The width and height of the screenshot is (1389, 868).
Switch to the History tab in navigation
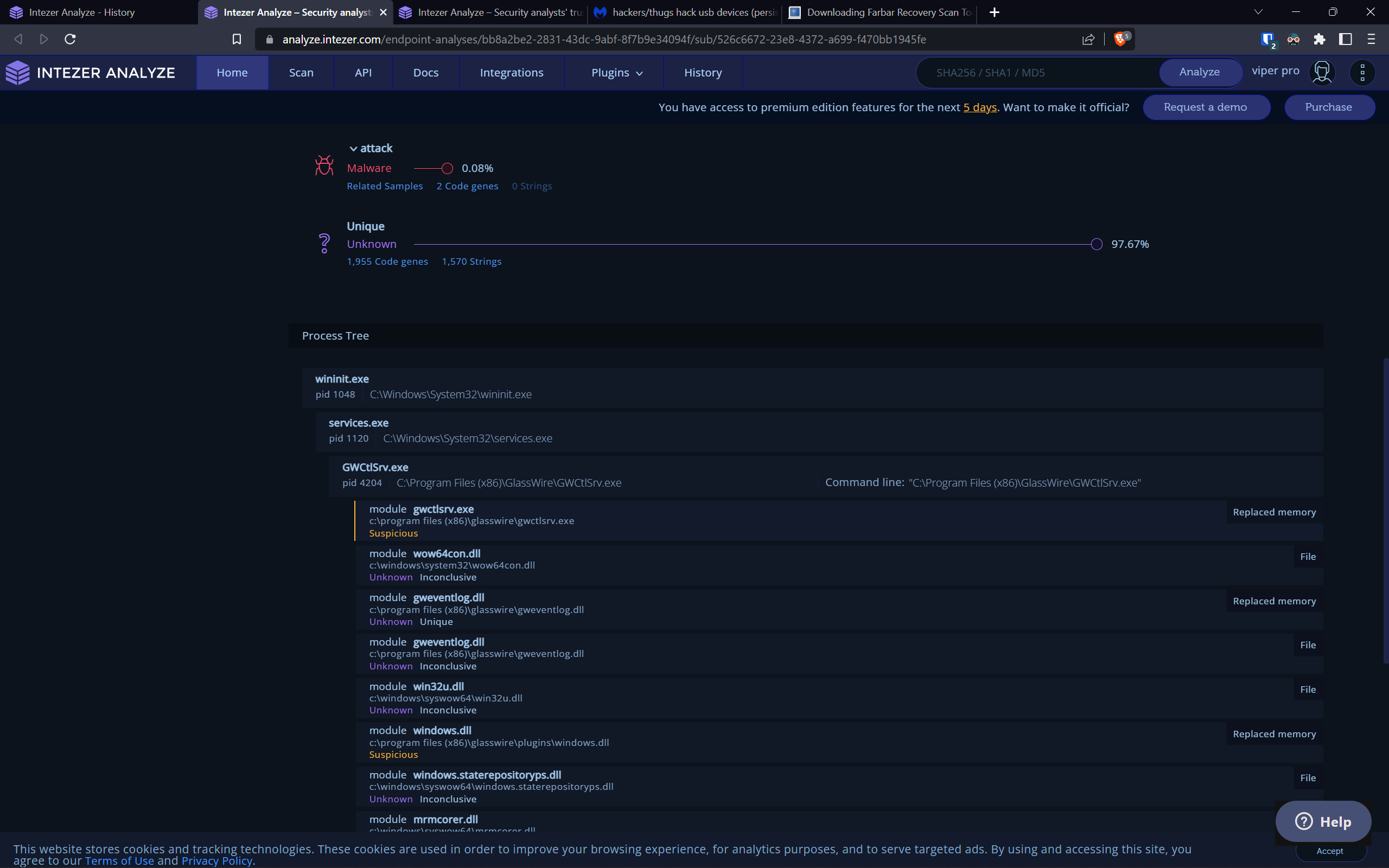(703, 72)
